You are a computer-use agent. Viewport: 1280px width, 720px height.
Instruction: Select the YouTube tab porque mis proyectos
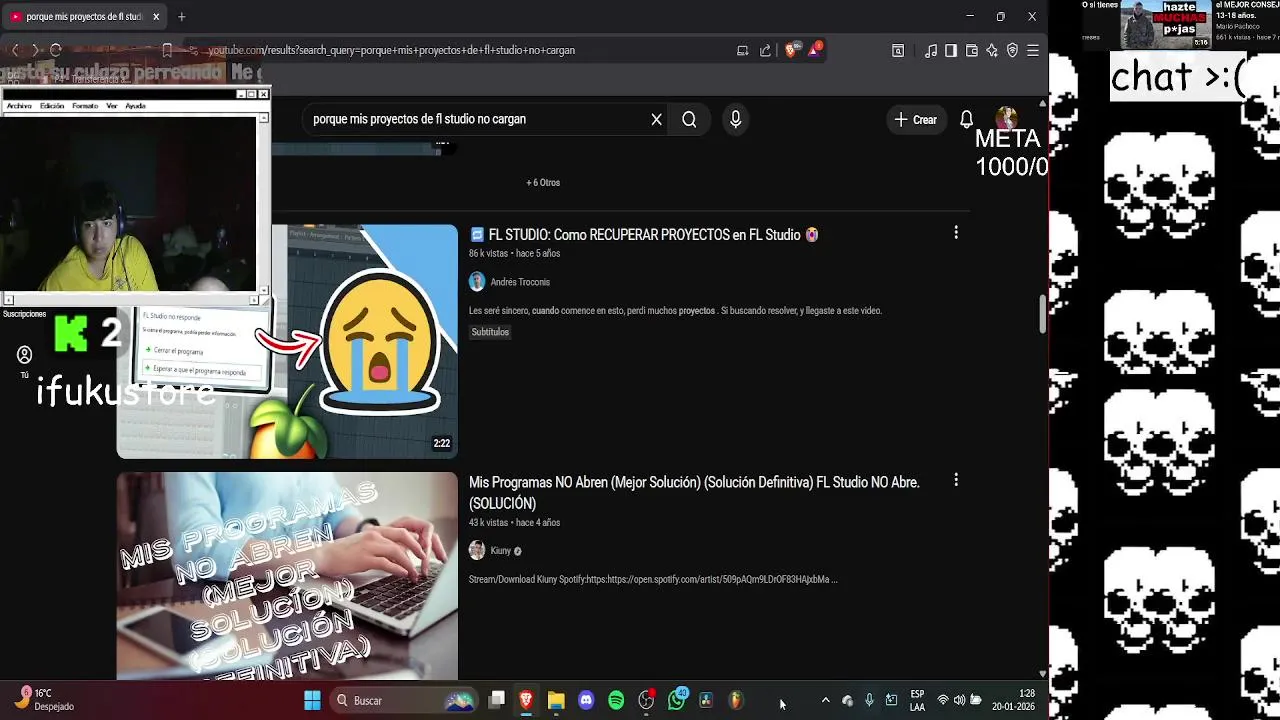[x=85, y=17]
